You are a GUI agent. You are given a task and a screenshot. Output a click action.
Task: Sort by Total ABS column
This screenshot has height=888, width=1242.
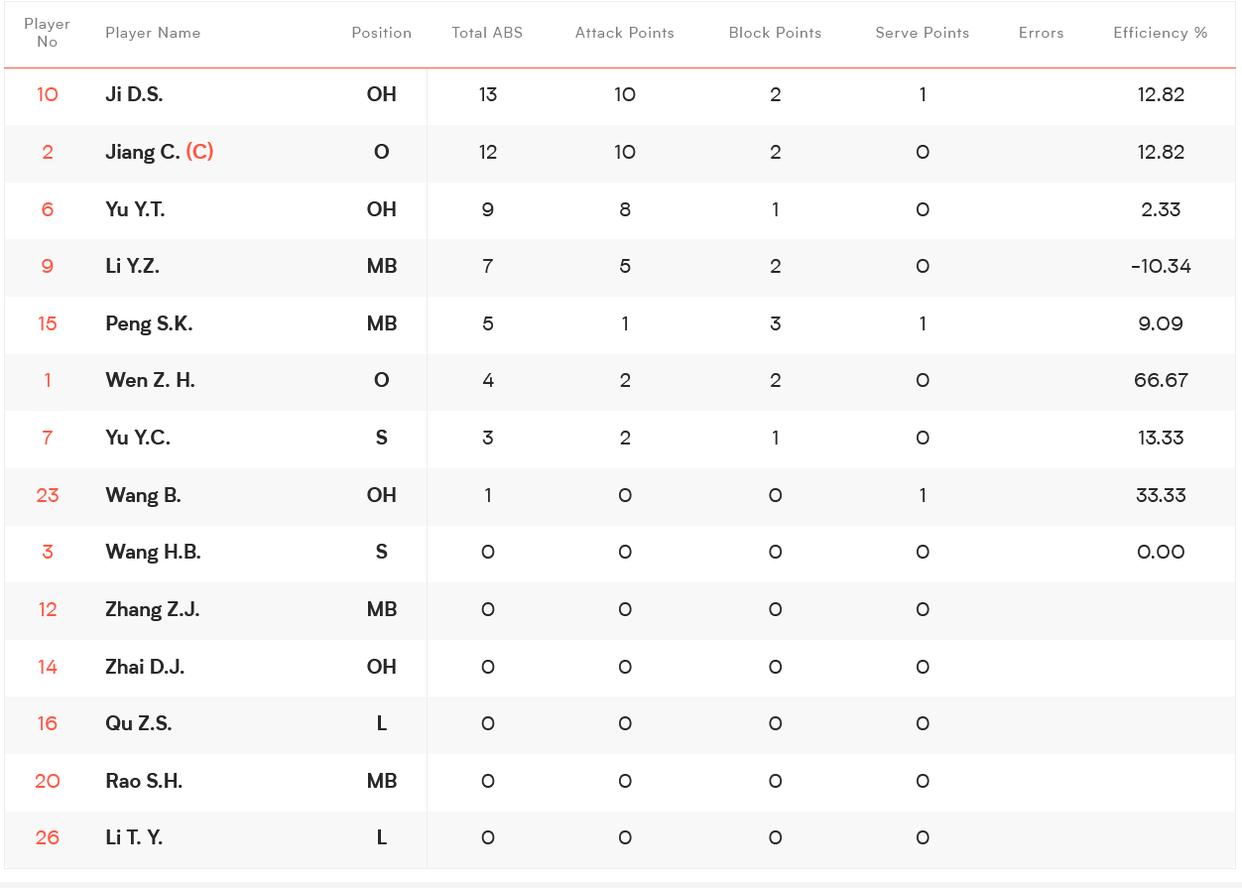487,33
